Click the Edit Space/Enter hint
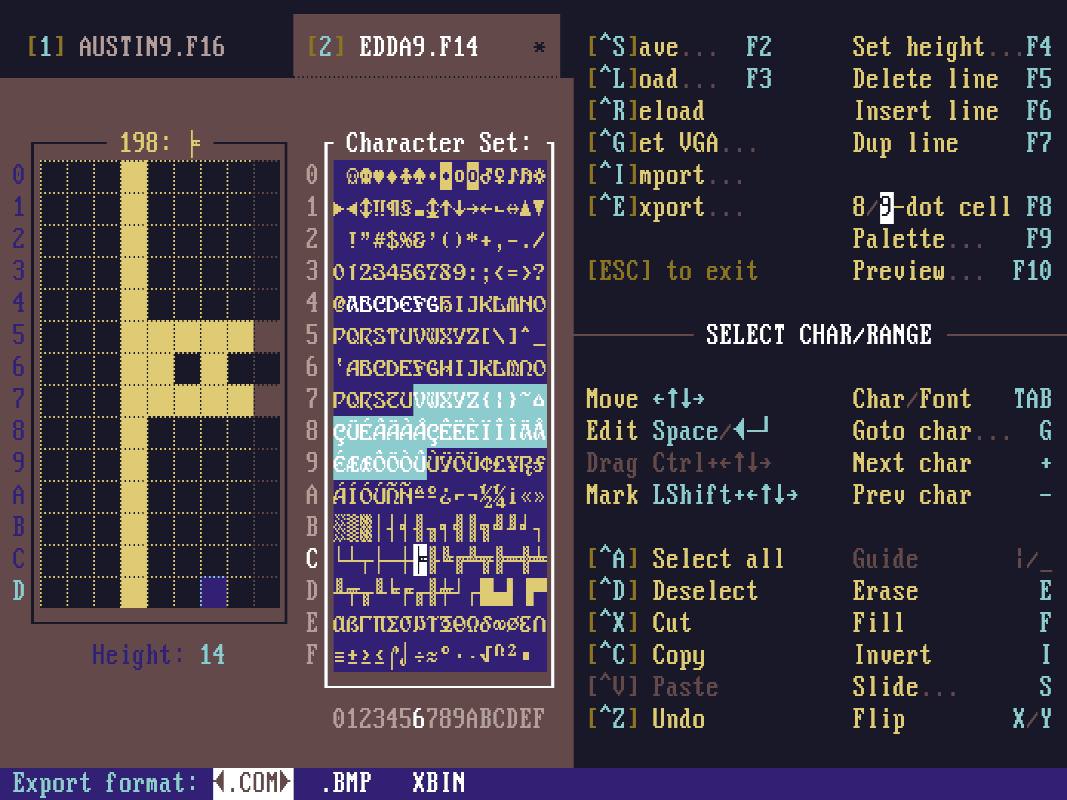 pyautogui.click(x=678, y=431)
